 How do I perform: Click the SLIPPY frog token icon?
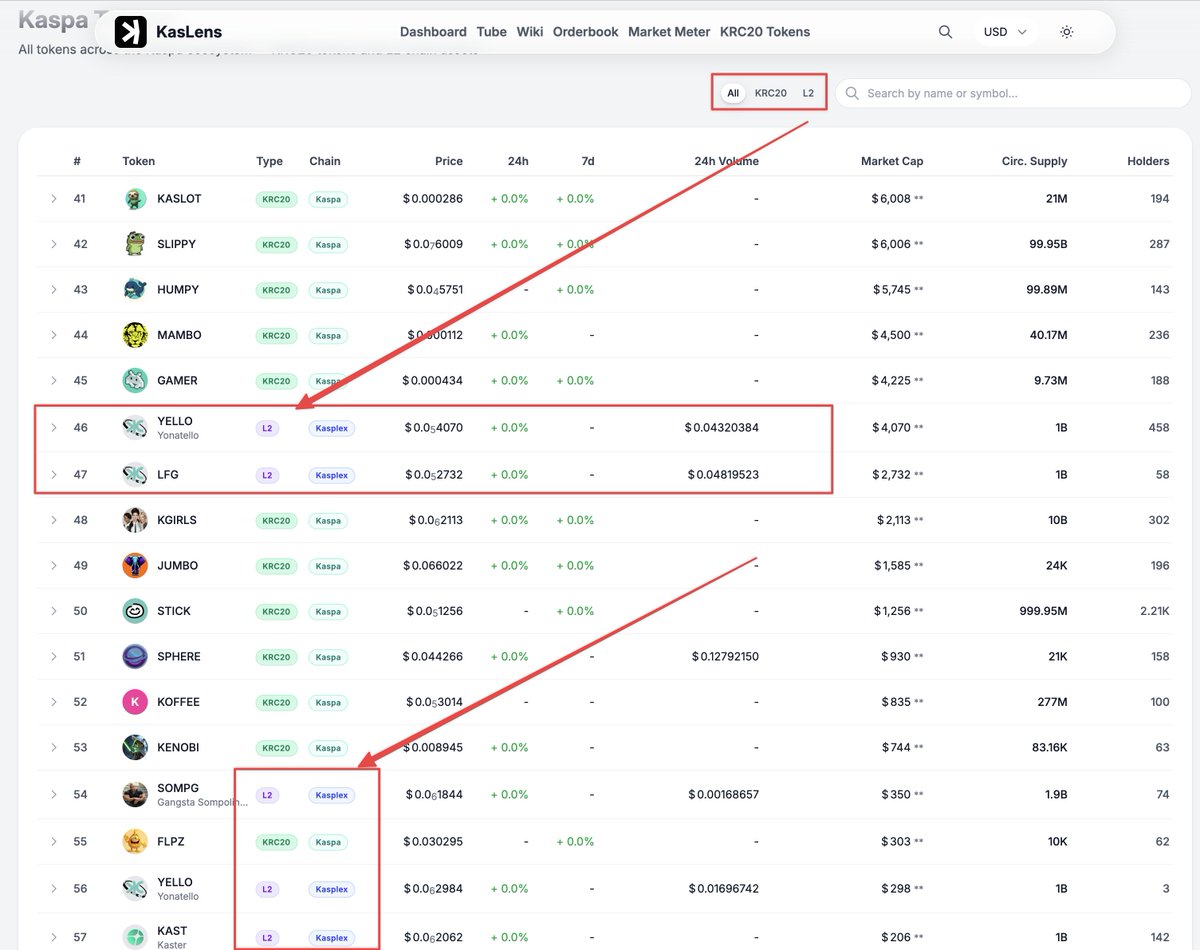coord(135,244)
